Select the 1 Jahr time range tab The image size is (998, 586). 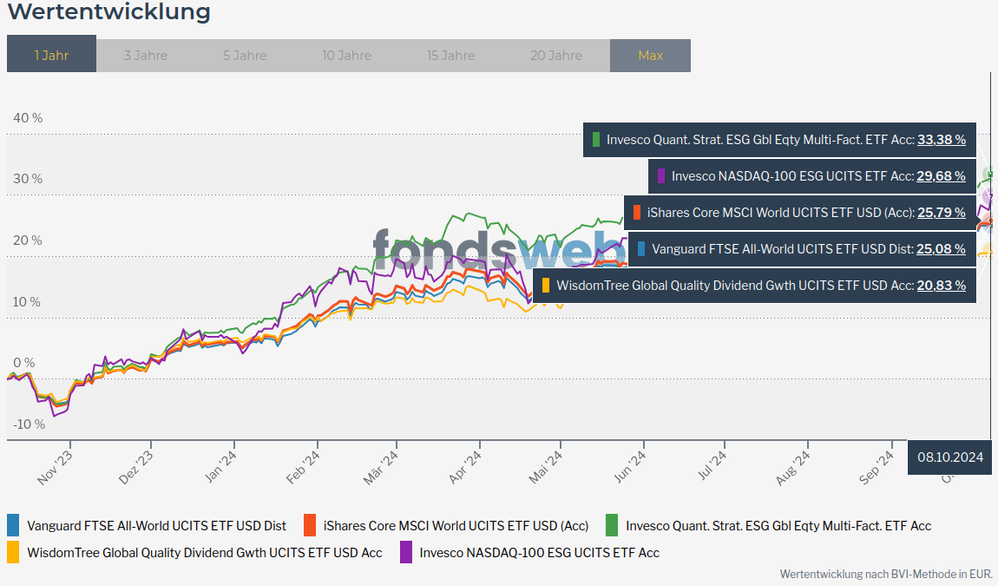coord(51,55)
